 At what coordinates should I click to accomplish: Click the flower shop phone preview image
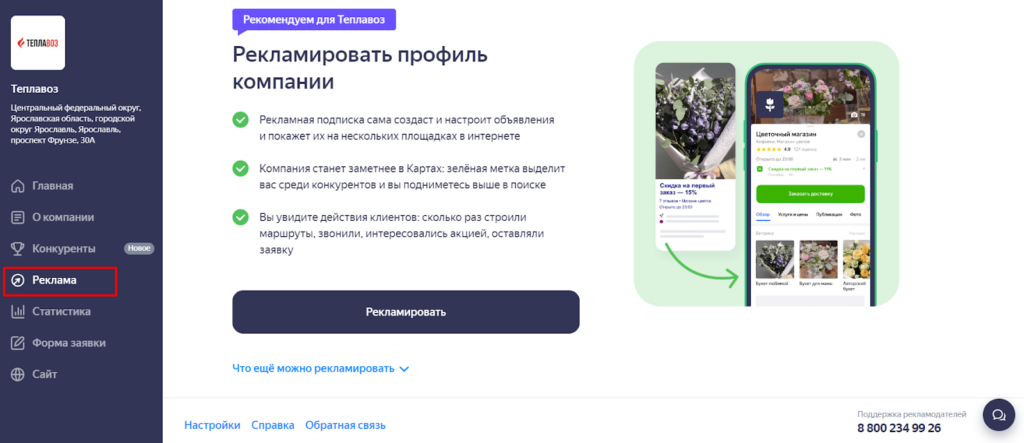pyautogui.click(x=767, y=174)
